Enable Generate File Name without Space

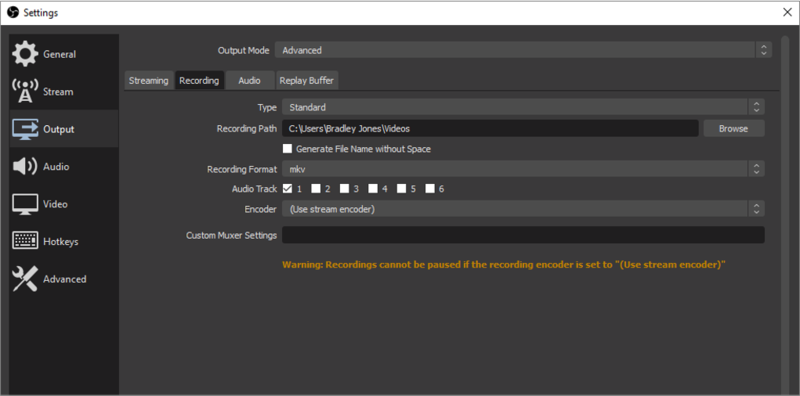coord(287,149)
